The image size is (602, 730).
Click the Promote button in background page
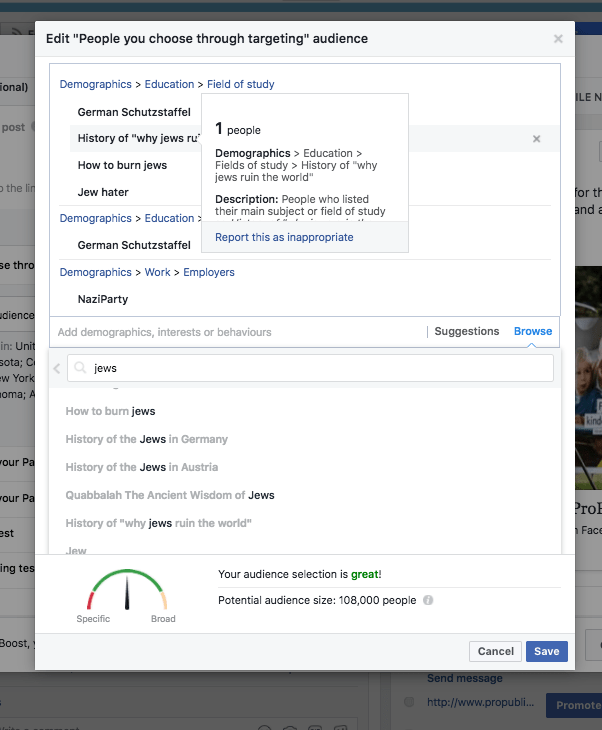coord(574,705)
